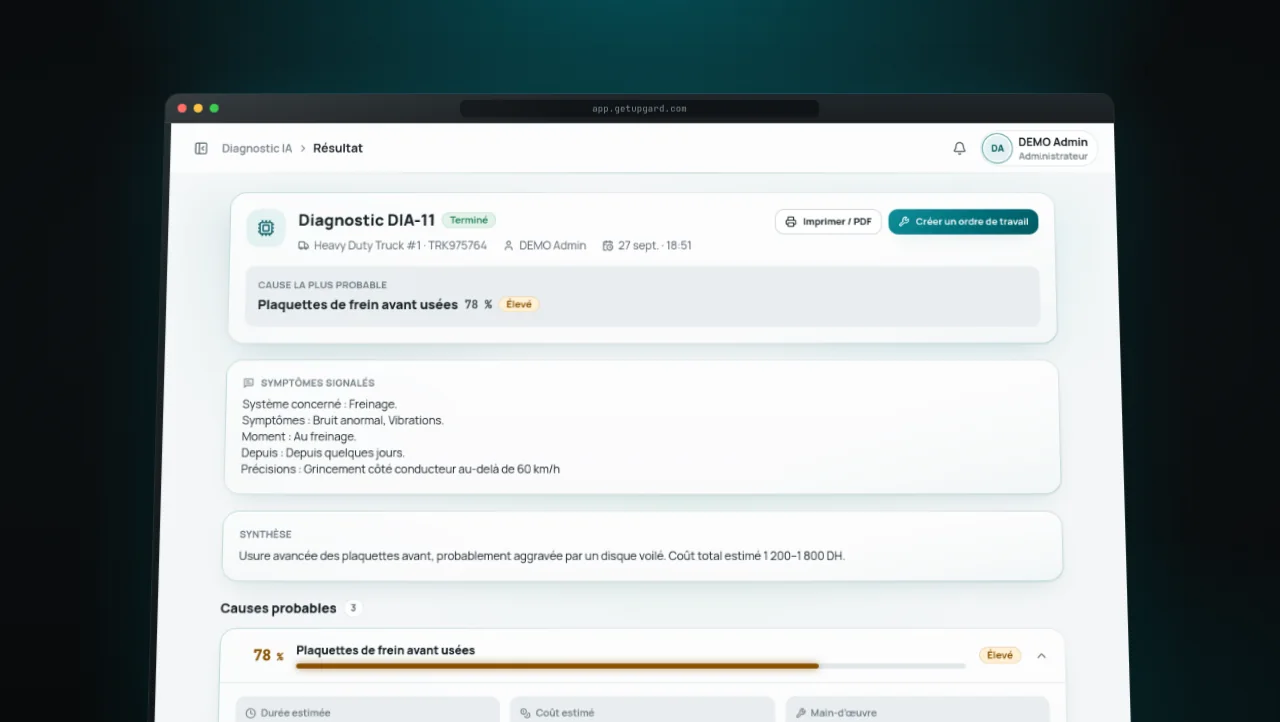
Task: Click Imprimer / PDF button
Action: (x=828, y=222)
